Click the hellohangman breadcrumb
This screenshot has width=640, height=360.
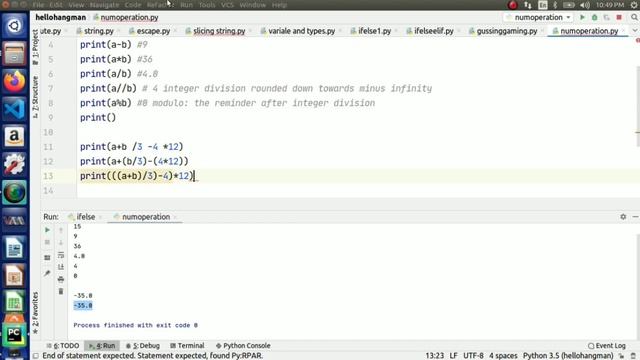coord(60,18)
